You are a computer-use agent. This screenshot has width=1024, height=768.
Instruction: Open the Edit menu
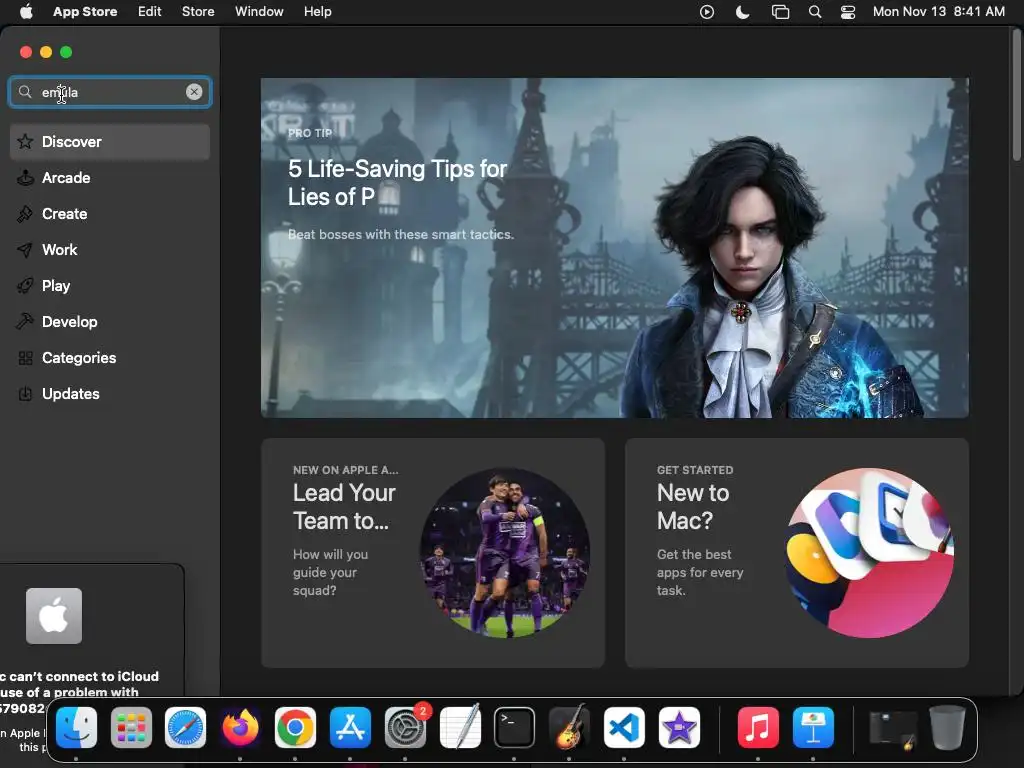click(150, 11)
